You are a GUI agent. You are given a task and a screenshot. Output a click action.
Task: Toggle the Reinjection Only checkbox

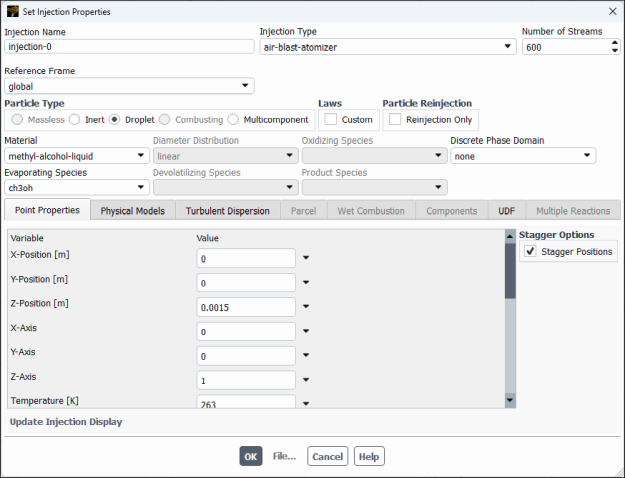[395, 119]
